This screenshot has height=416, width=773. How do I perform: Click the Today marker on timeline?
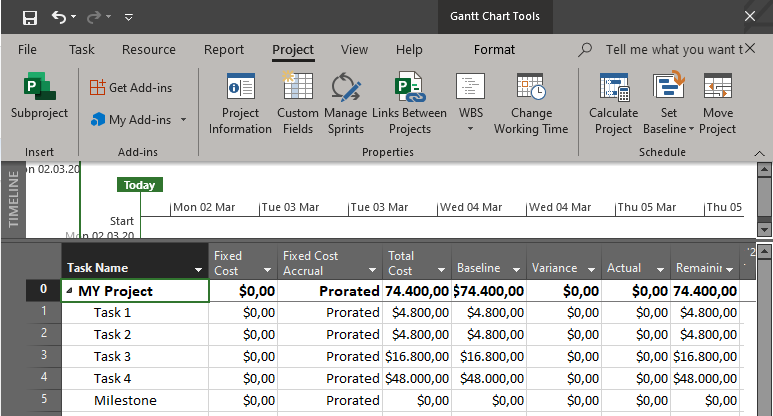click(x=139, y=185)
